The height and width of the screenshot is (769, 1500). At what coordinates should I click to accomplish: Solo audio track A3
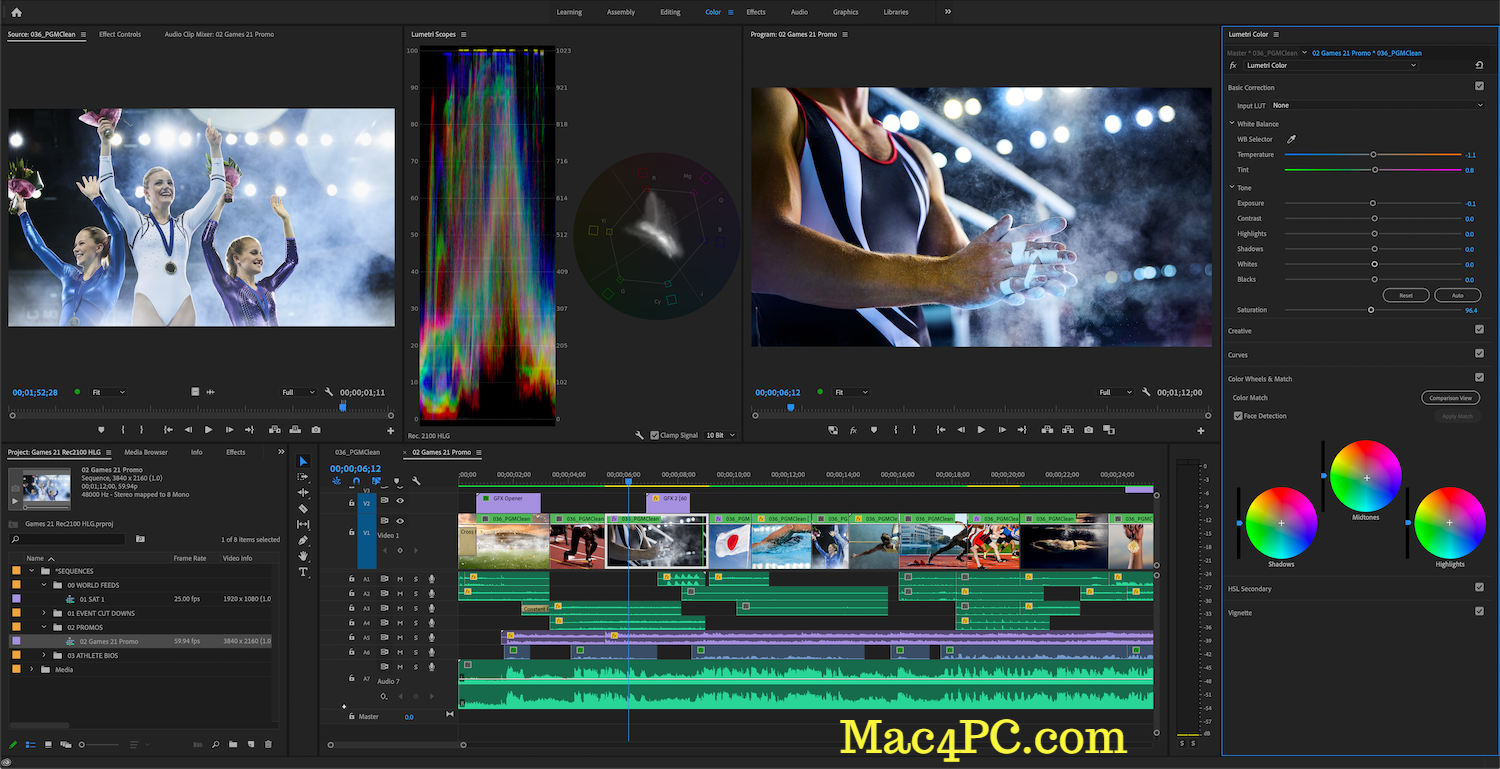415,608
